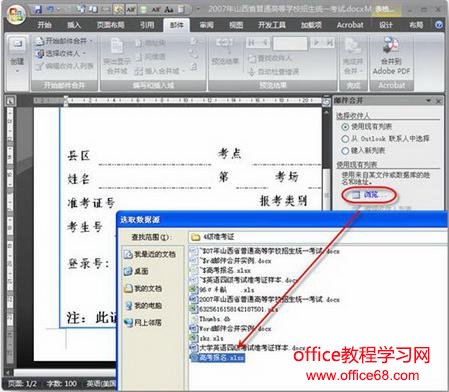Image resolution: width=449 pixels, height=392 pixels.
Task: Click the Save icon in quick access toolbar
Action: pyautogui.click(x=38, y=9)
